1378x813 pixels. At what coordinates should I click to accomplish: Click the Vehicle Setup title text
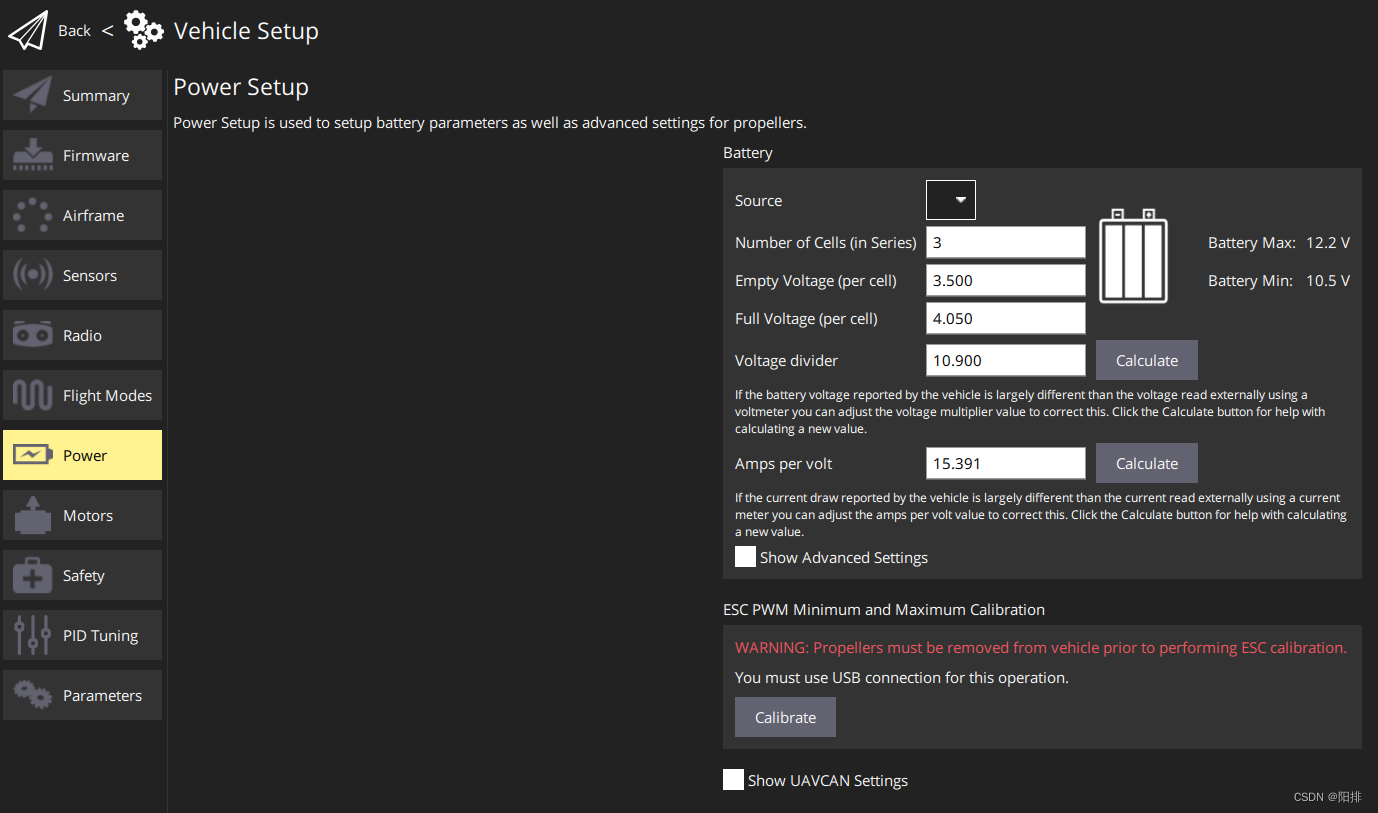point(246,31)
